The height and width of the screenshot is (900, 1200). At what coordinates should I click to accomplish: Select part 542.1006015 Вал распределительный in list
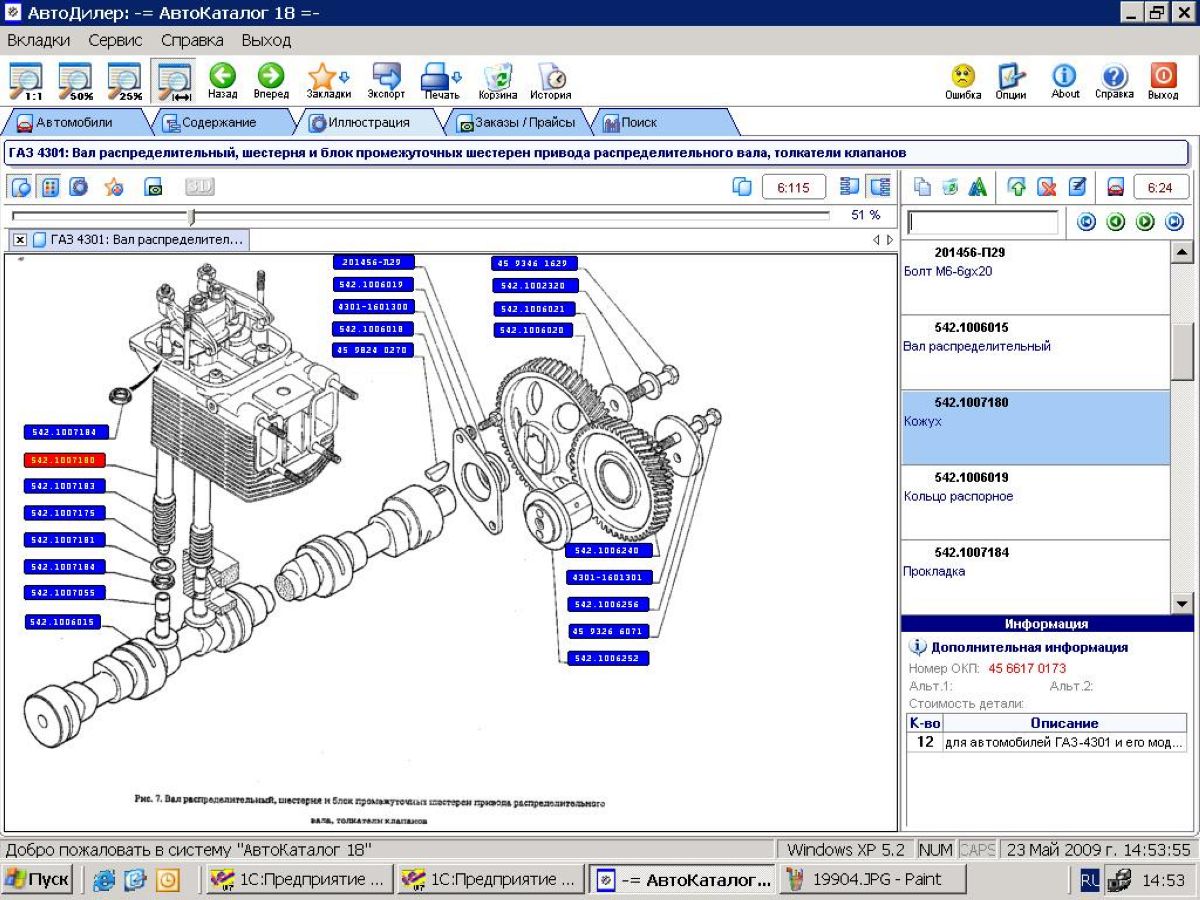point(1035,352)
